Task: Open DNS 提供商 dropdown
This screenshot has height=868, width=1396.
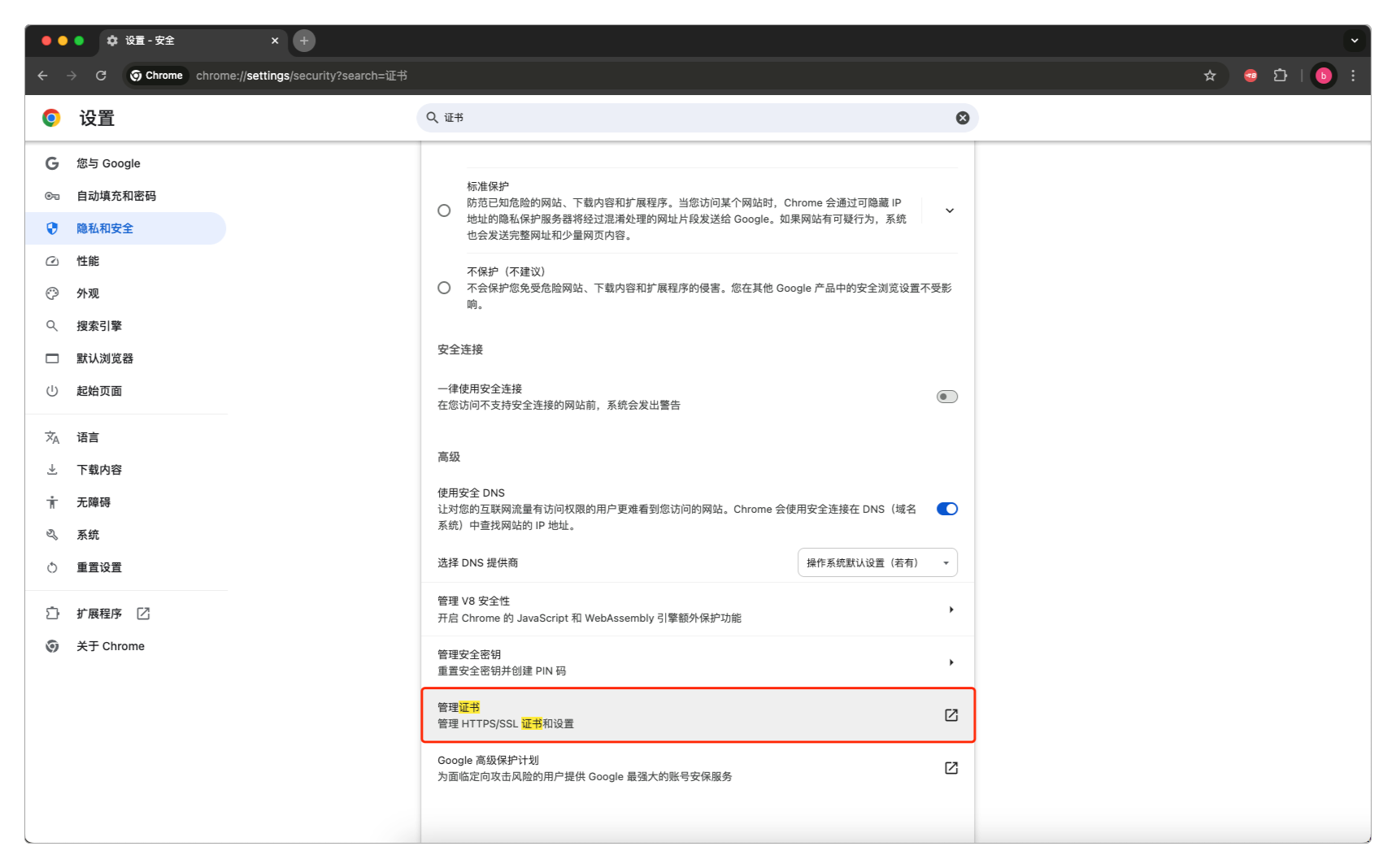Action: 877,562
